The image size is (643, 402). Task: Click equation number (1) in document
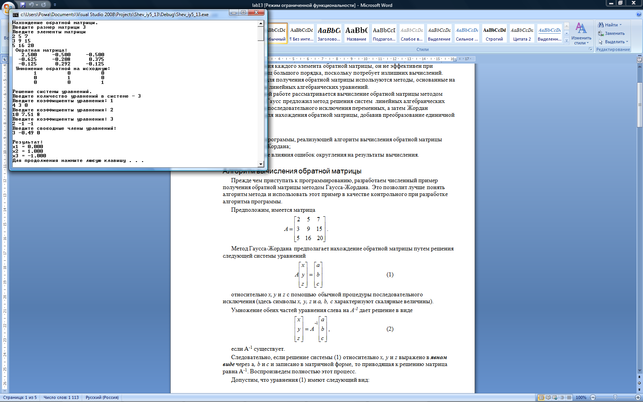point(390,274)
